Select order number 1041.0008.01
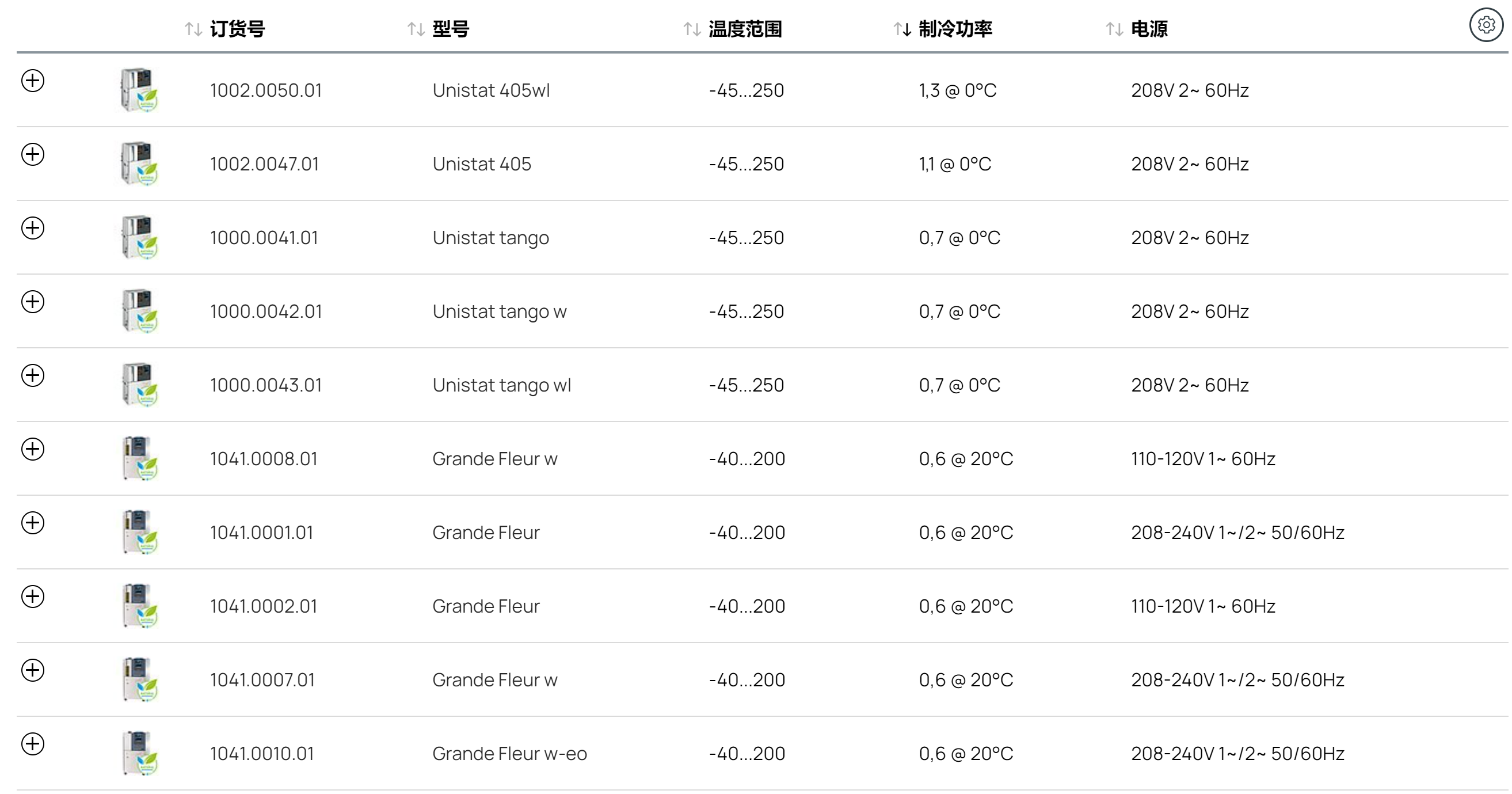1512x794 pixels. [x=264, y=459]
